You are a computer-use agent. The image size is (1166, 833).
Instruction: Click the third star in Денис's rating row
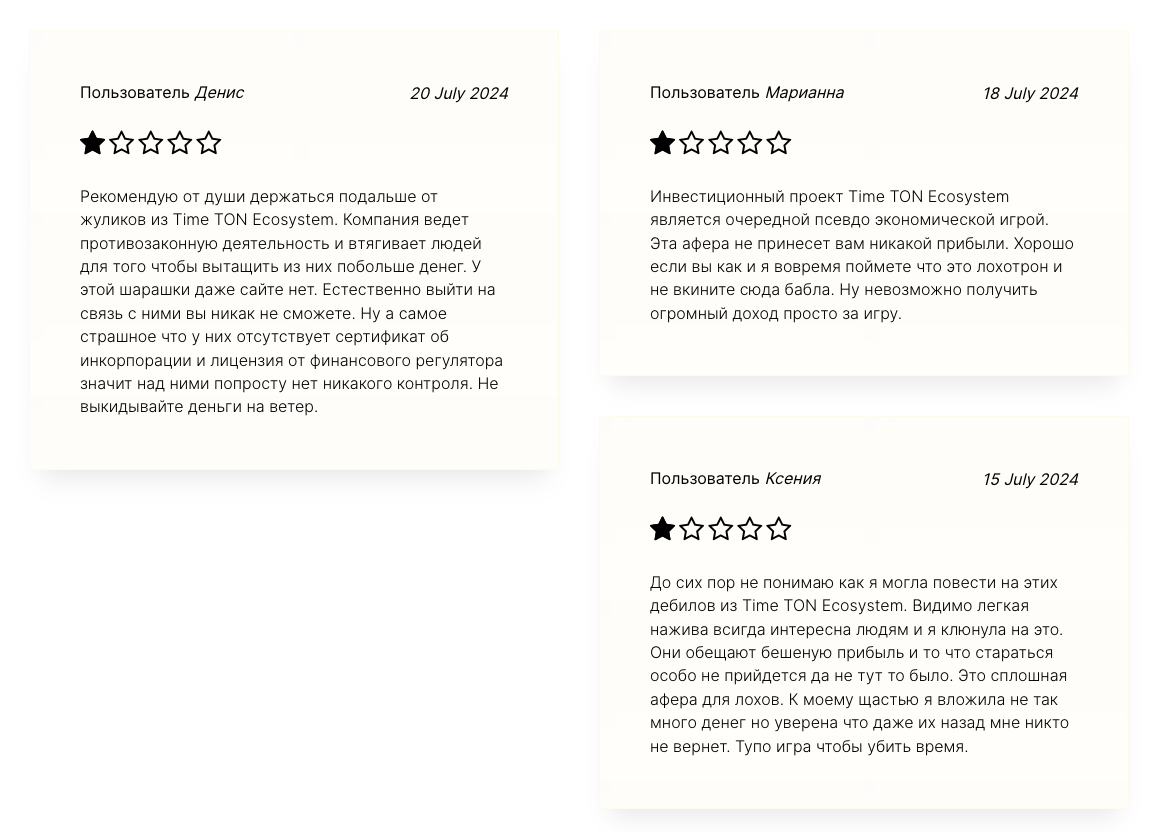point(150,142)
